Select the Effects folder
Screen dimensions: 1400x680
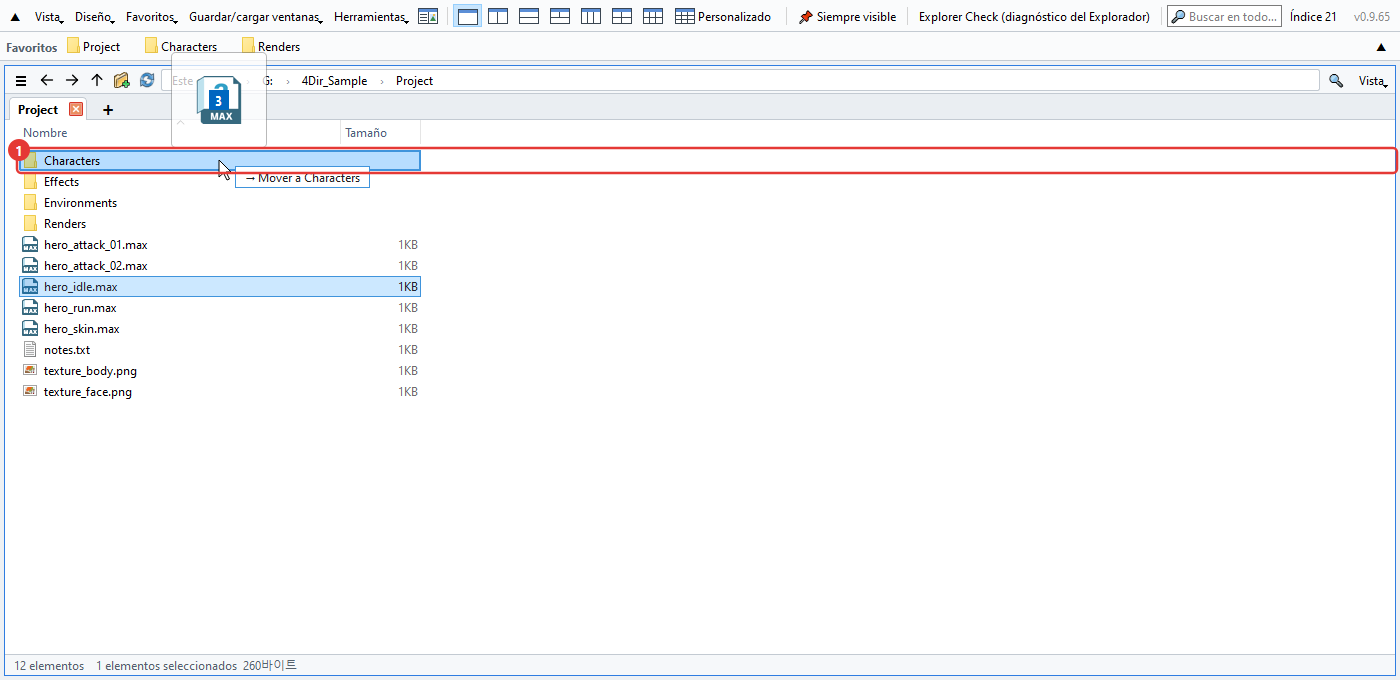[x=220, y=182]
